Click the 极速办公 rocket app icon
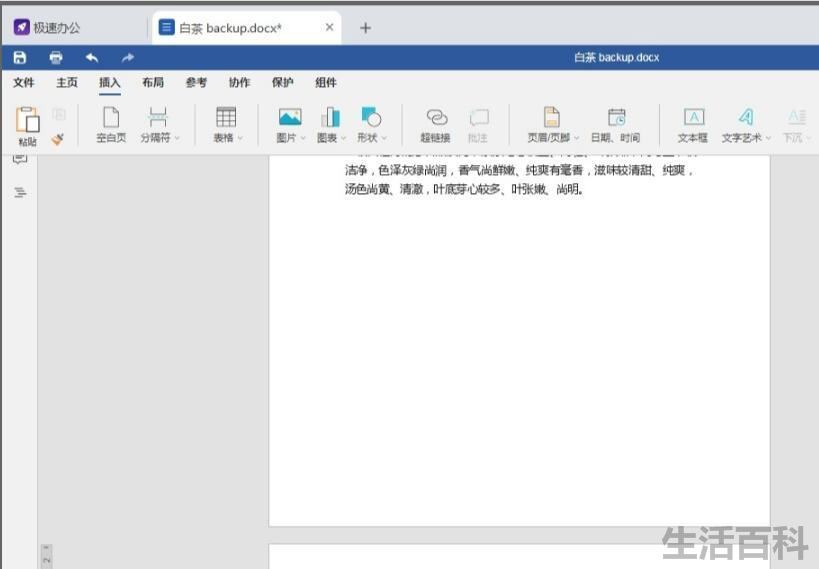Viewport: 819px width, 569px height. 21,27
